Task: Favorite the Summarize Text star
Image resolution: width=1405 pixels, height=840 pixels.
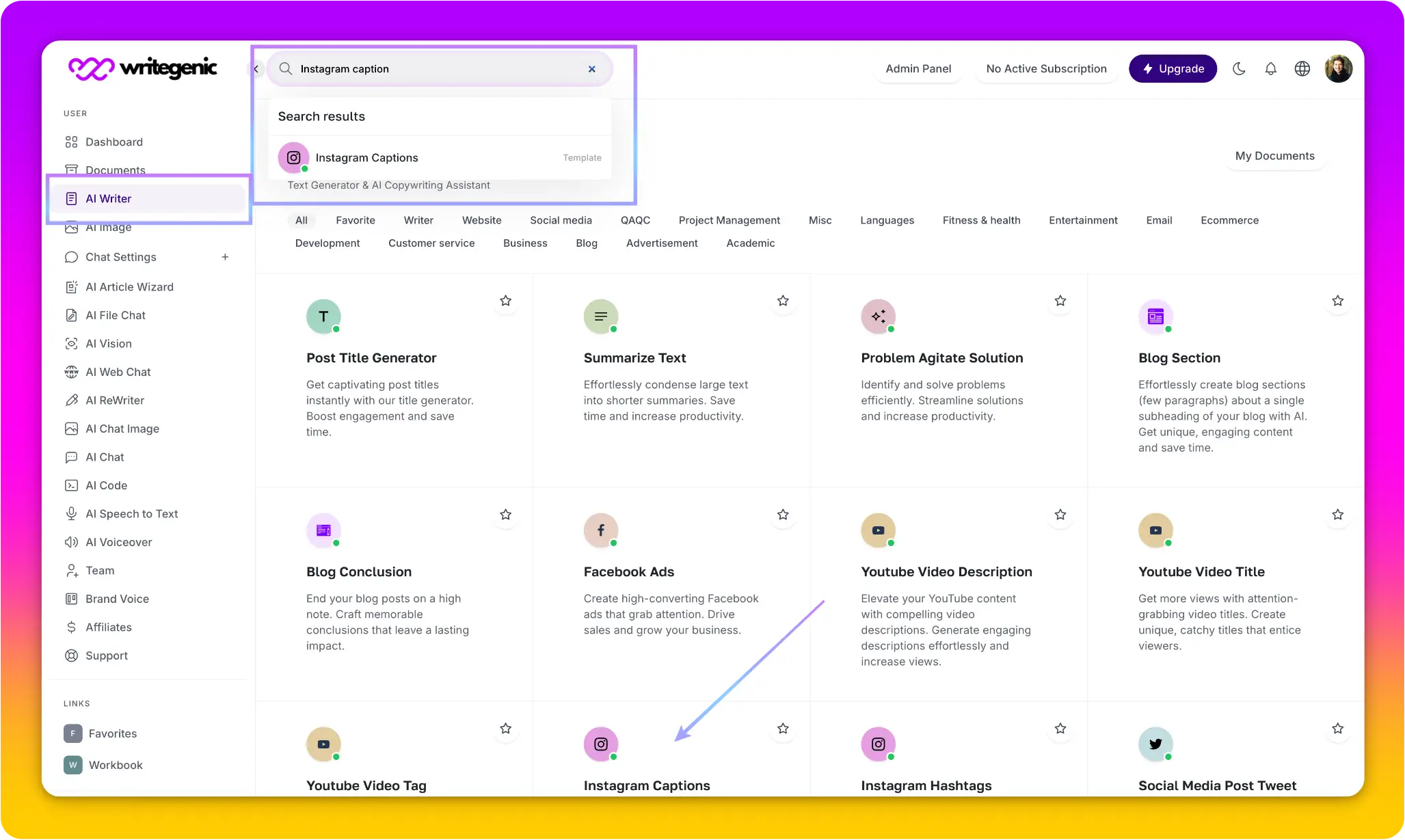Action: click(x=783, y=301)
